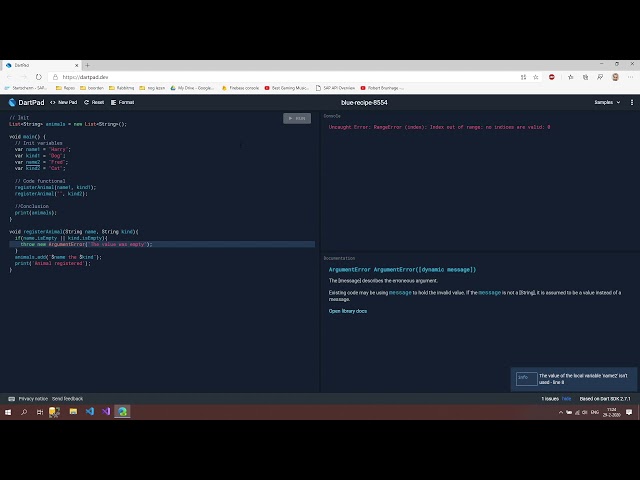Viewport: 640px width, 480px height.
Task: Open the Best Gaming Music bookmark
Action: coord(287,88)
